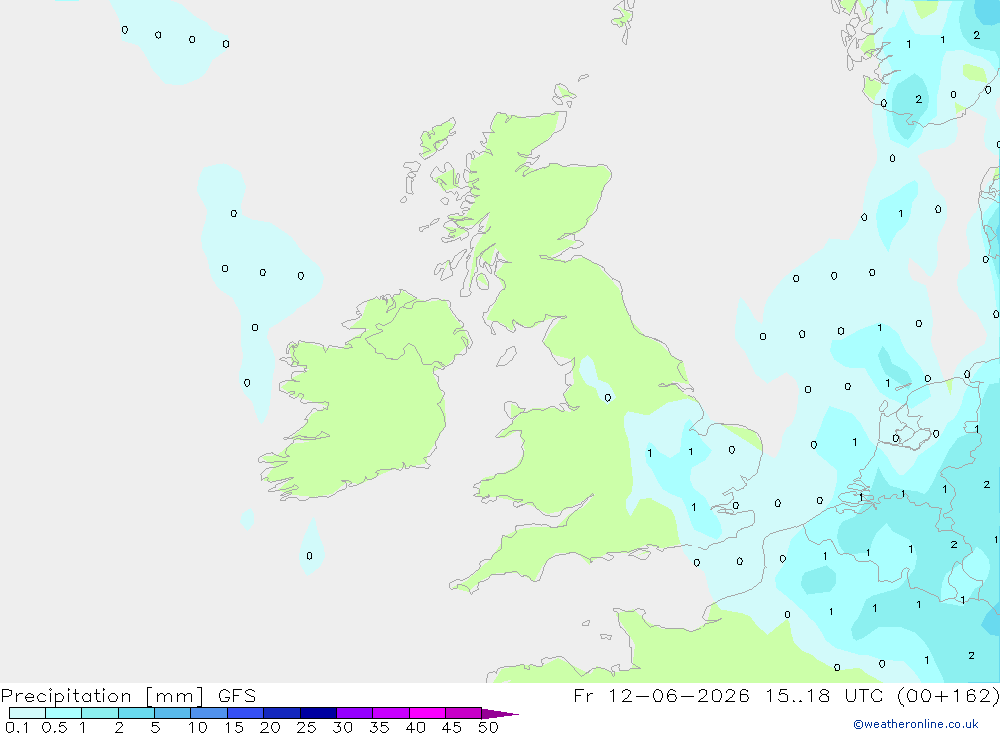Click the "GFS" model label
The image size is (1000, 733).
pyautogui.click(x=237, y=695)
